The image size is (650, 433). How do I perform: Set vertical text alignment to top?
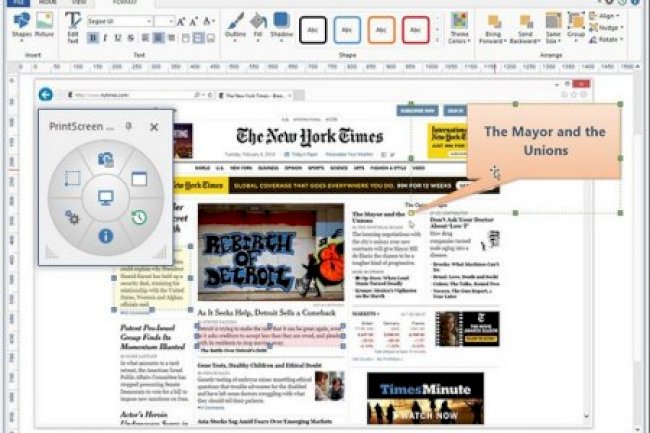pyautogui.click(x=186, y=38)
